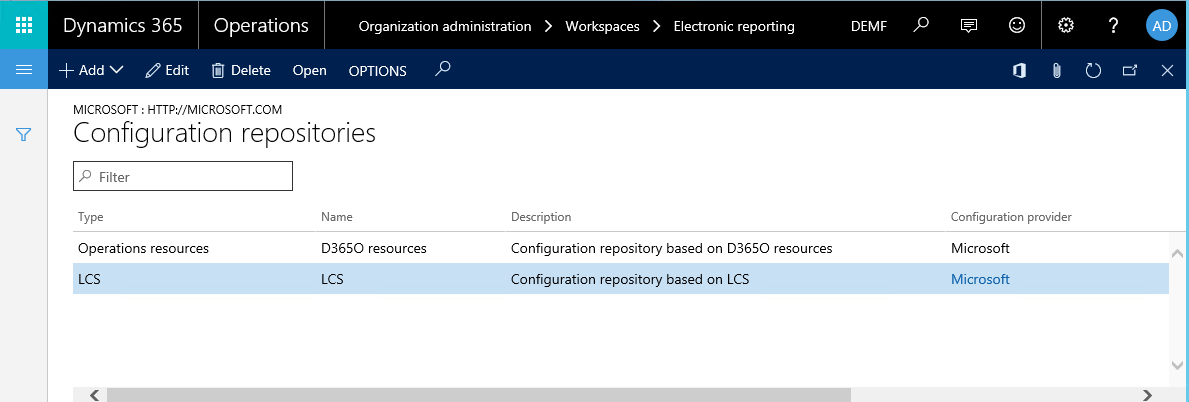1189x402 pixels.
Task: Open the Electronic reporting breadcrumb
Action: pyautogui.click(x=734, y=27)
